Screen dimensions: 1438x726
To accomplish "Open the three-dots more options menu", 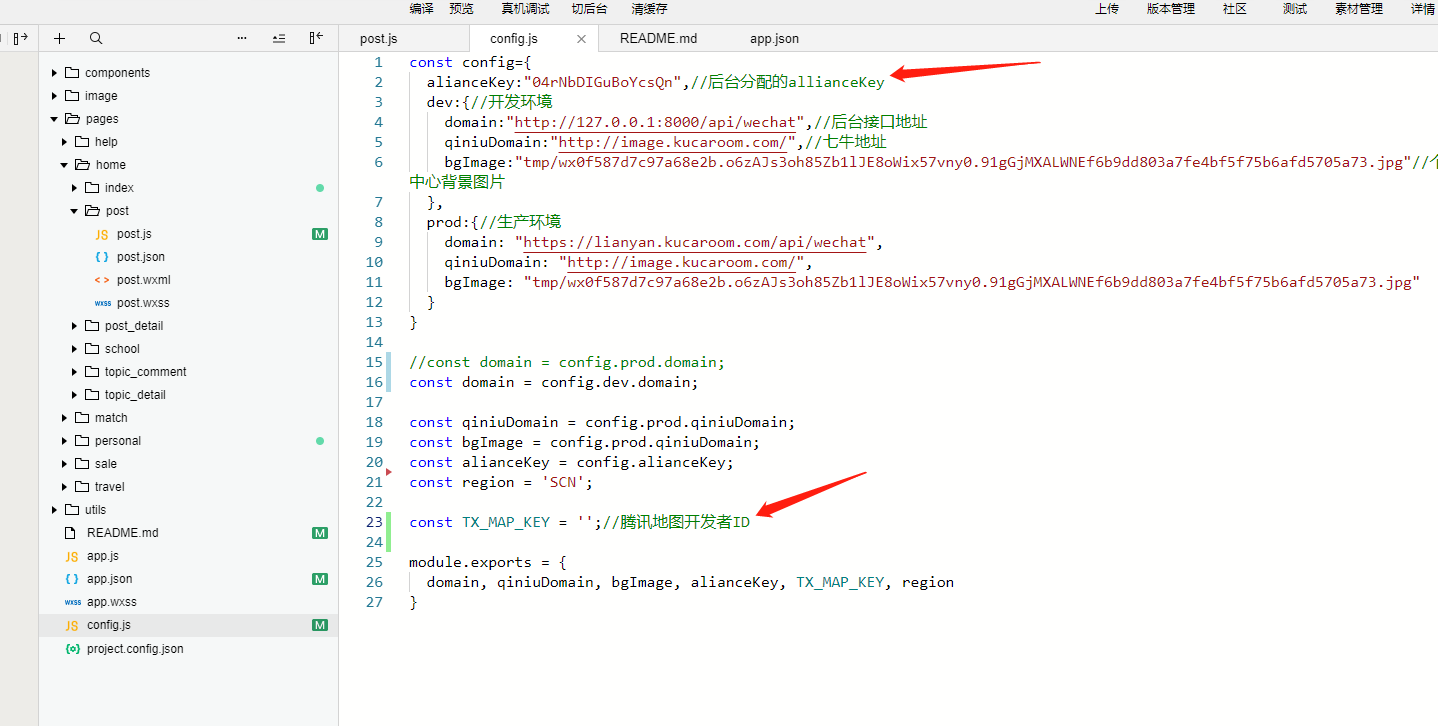I will tap(242, 38).
